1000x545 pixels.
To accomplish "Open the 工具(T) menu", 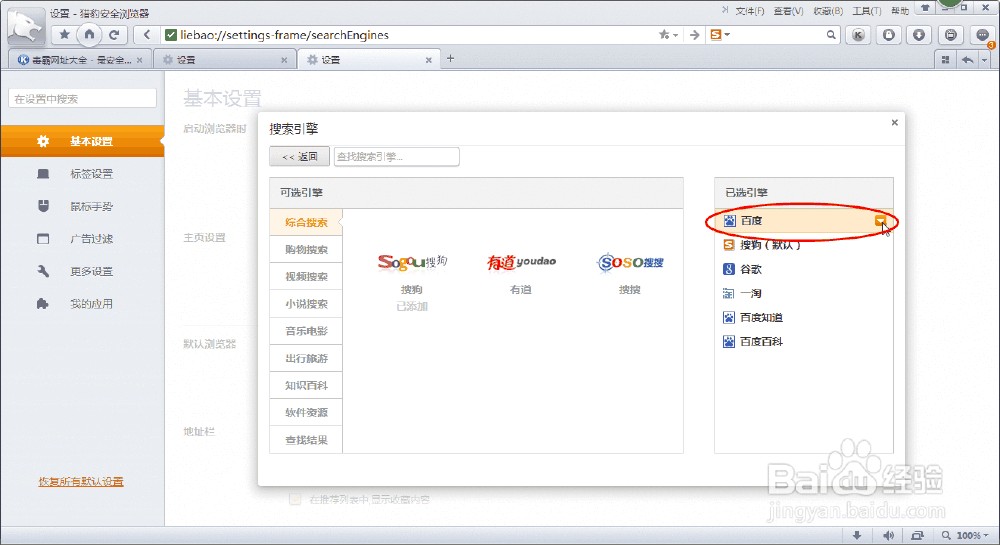I will pos(867,11).
